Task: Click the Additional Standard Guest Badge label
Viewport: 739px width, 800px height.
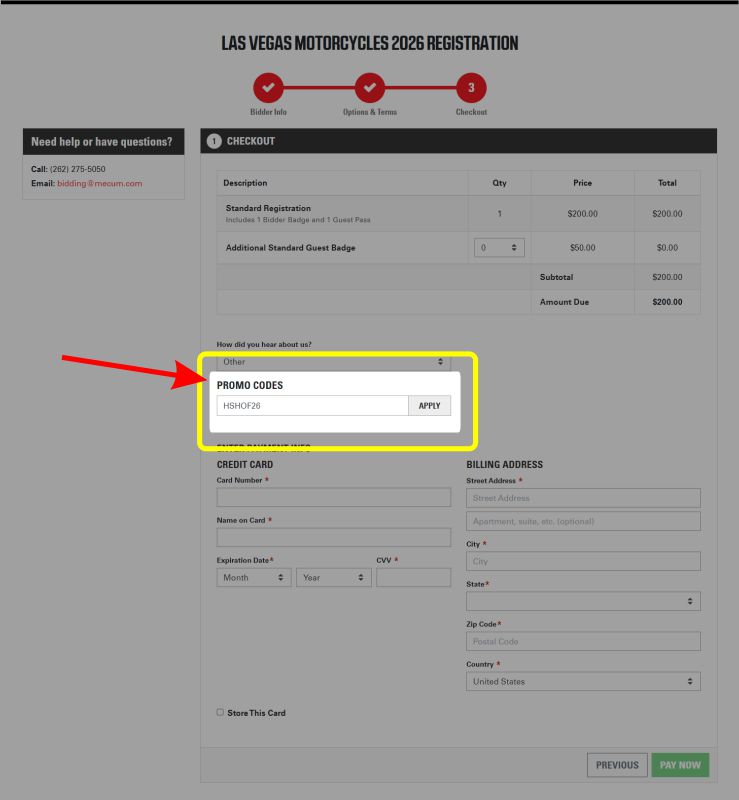Action: (290, 247)
